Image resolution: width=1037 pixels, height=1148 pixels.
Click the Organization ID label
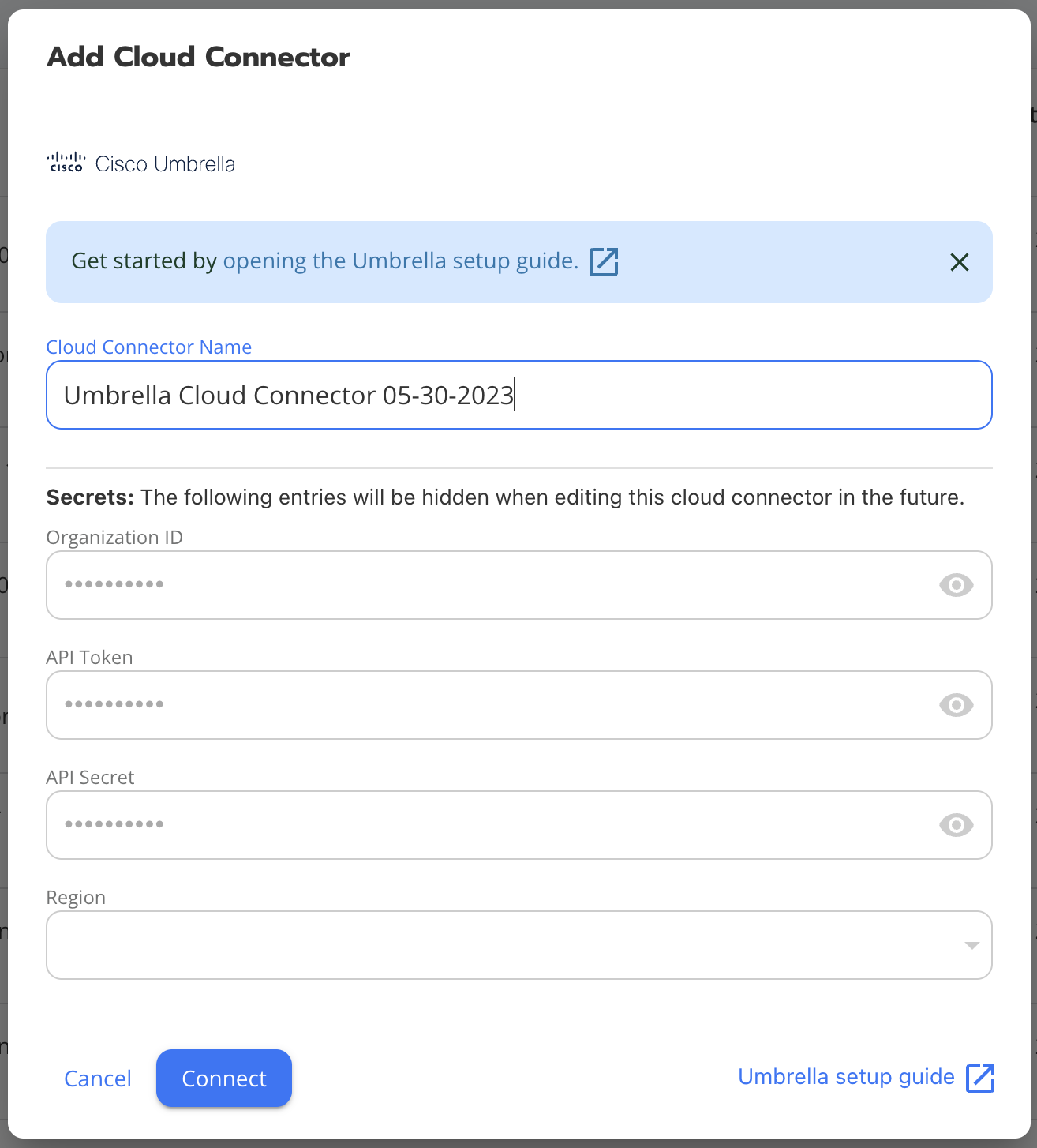tap(114, 538)
